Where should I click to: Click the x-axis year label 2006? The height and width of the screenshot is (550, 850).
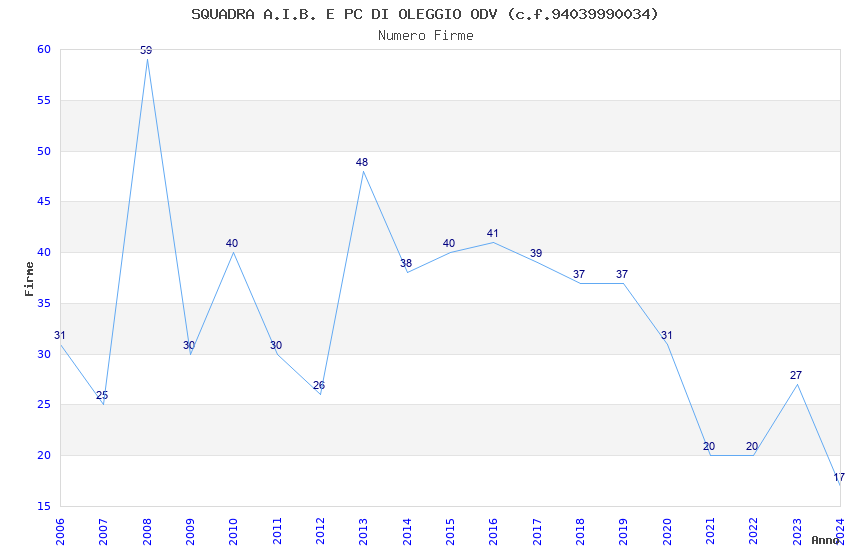[x=60, y=532]
